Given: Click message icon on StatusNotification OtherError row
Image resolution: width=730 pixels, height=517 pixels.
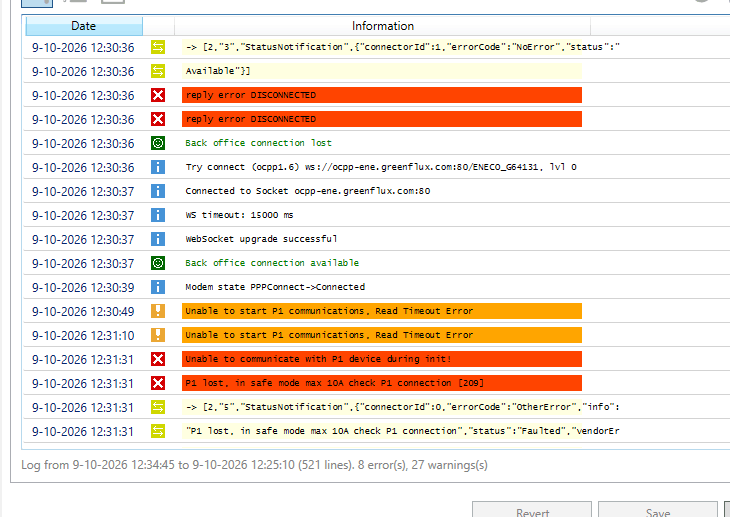Looking at the screenshot, I should coord(158,407).
